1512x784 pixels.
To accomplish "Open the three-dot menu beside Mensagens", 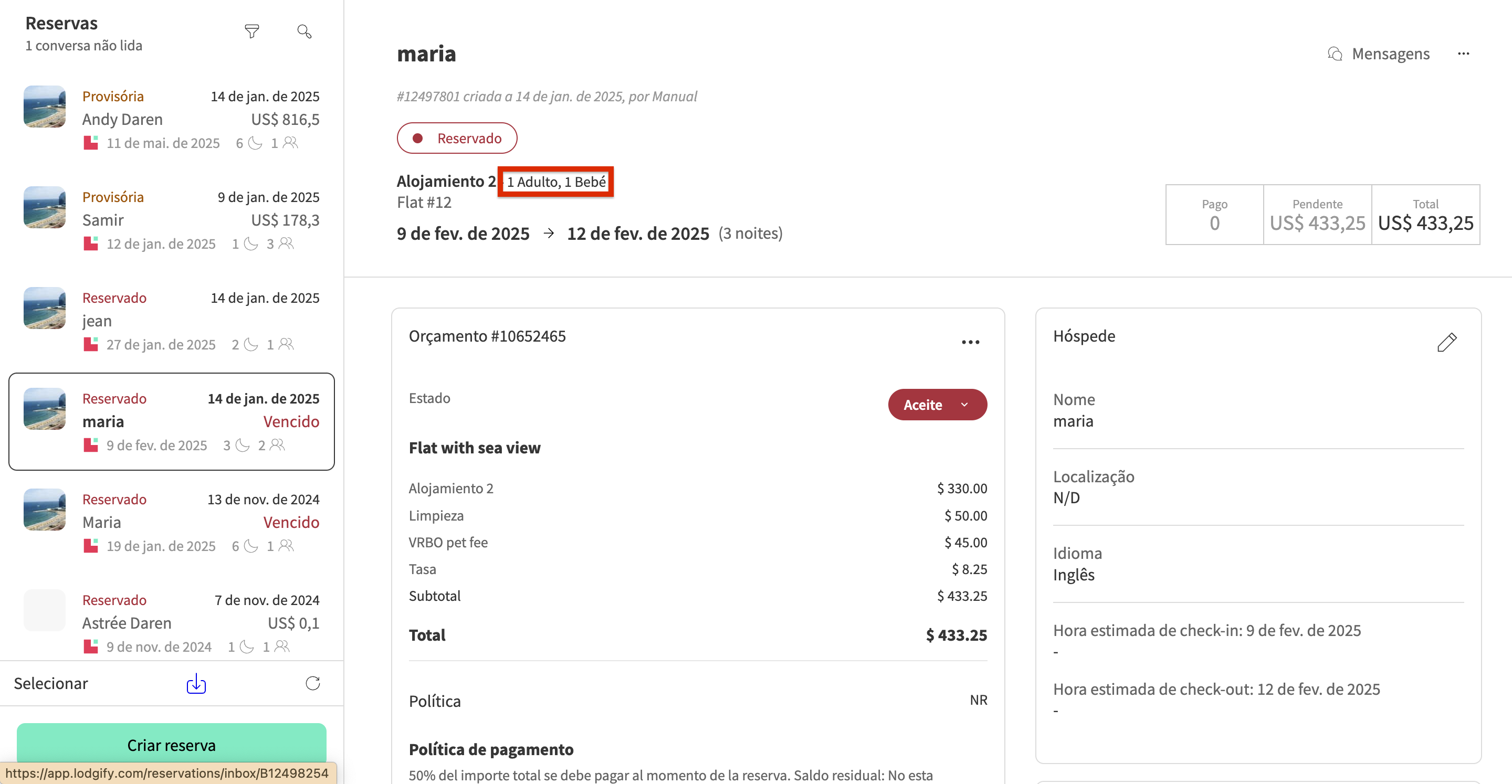I will pyautogui.click(x=1463, y=54).
